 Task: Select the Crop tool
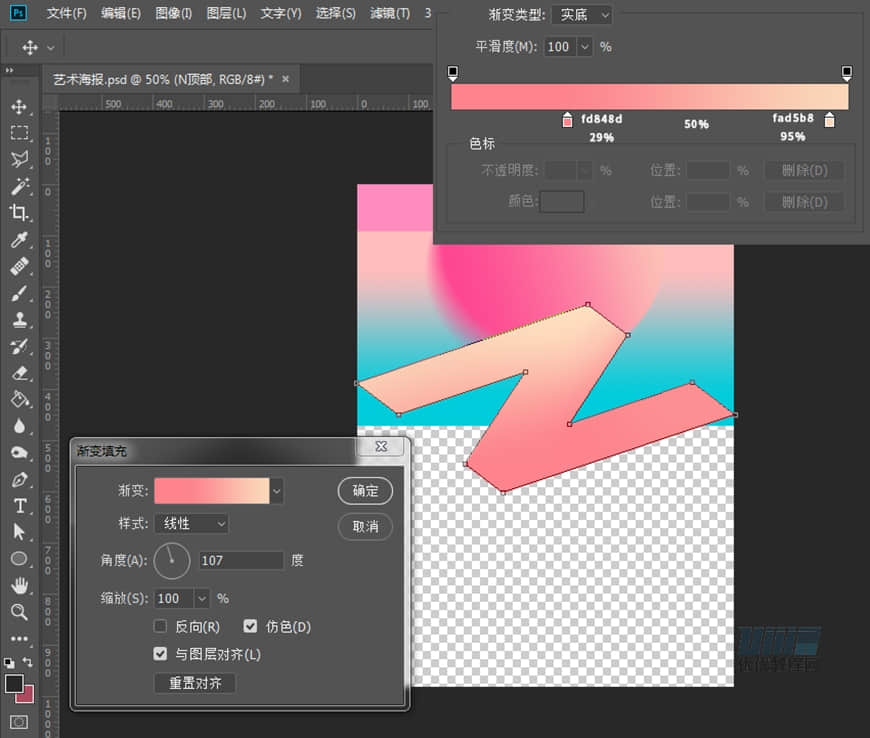click(x=19, y=213)
